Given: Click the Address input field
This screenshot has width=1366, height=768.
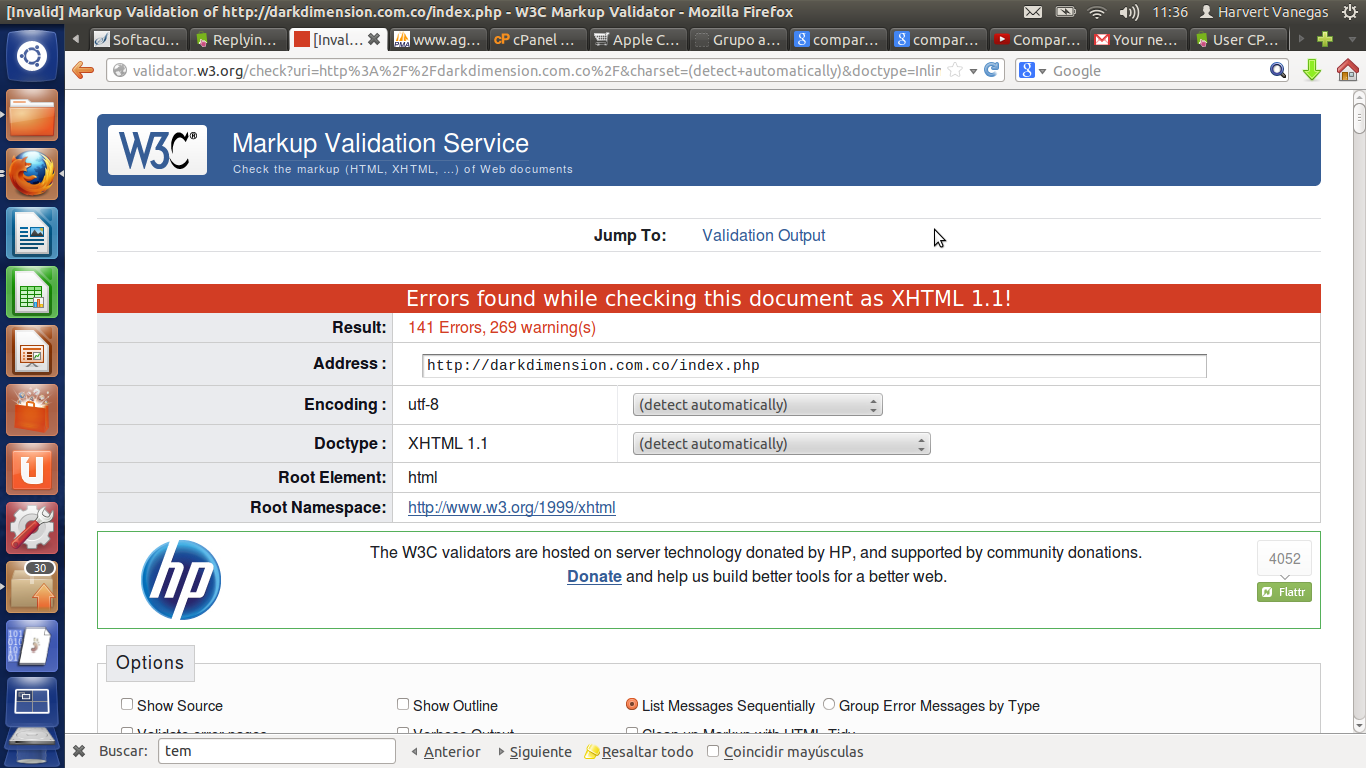Looking at the screenshot, I should tap(814, 366).
